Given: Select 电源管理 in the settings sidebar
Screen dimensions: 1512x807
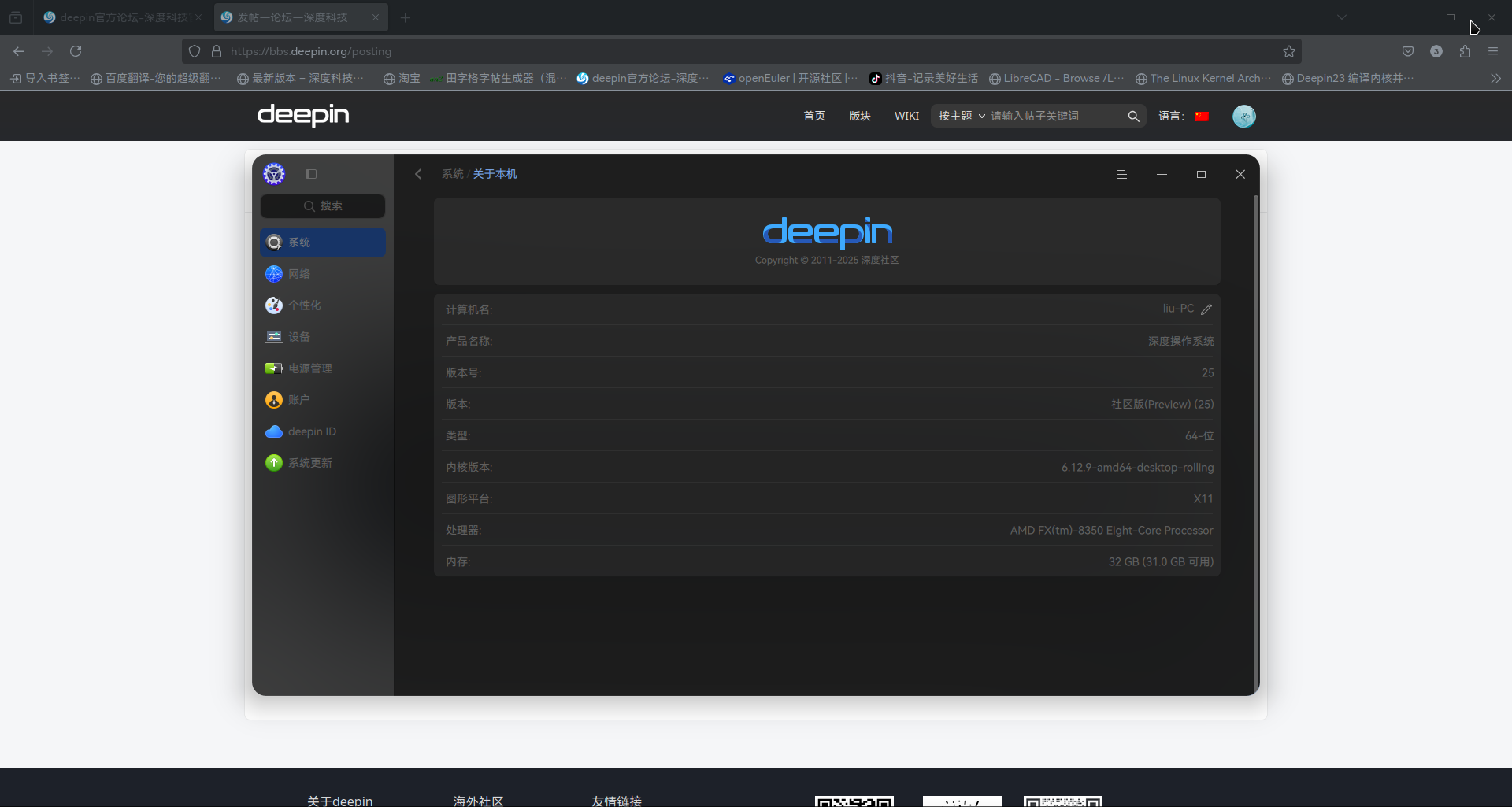Looking at the screenshot, I should click(x=323, y=368).
